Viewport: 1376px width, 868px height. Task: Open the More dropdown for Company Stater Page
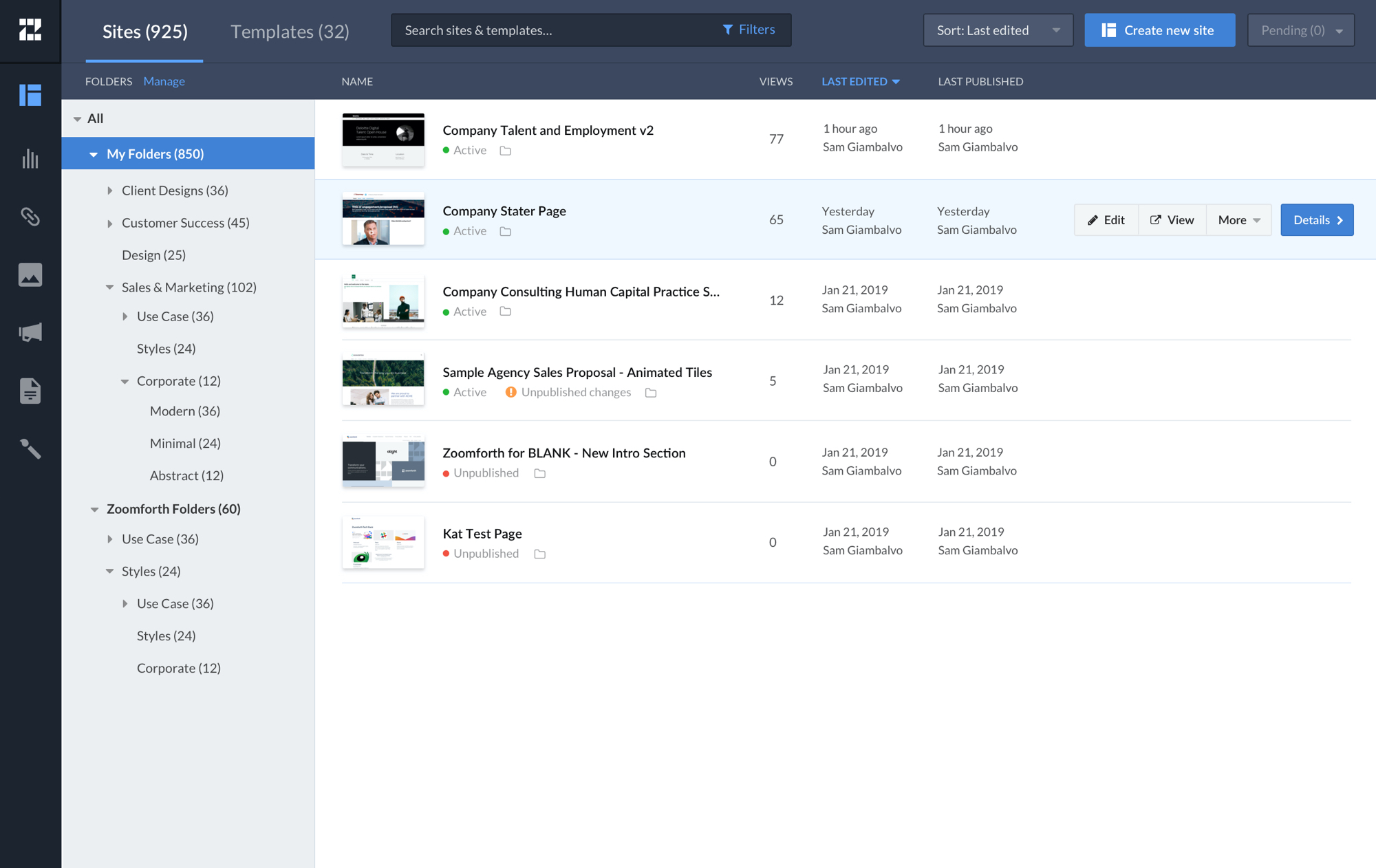point(1238,220)
